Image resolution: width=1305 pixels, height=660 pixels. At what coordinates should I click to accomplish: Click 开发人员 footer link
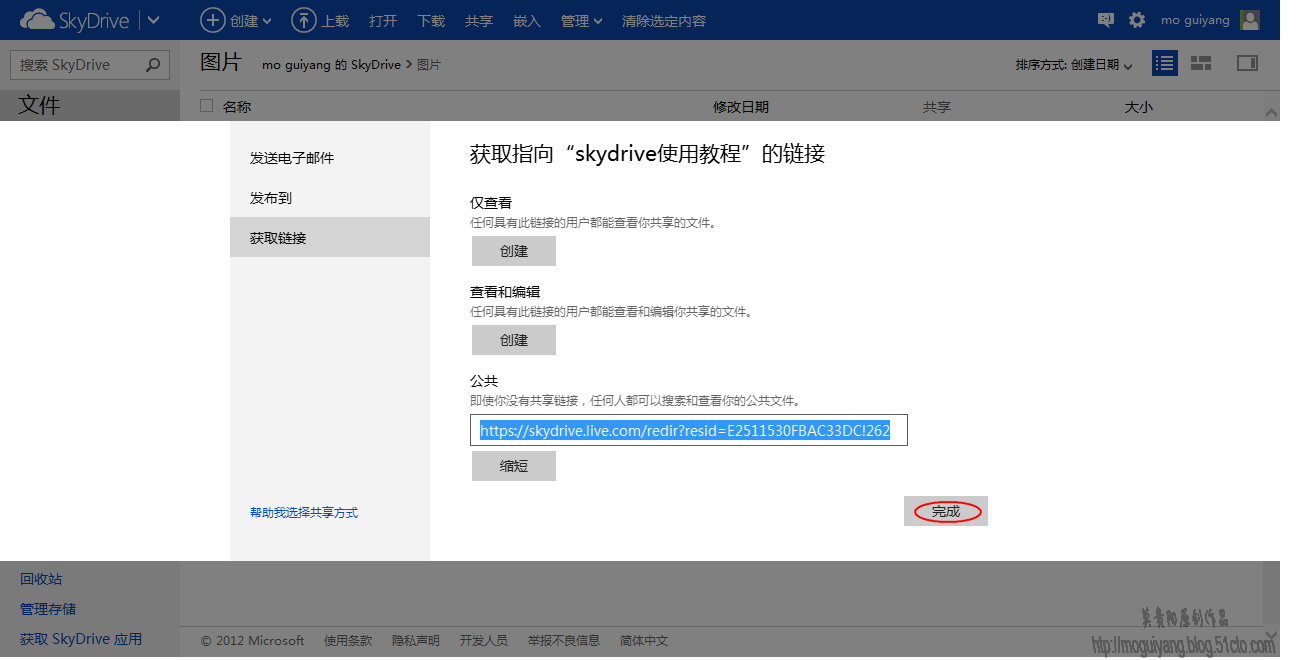(484, 641)
